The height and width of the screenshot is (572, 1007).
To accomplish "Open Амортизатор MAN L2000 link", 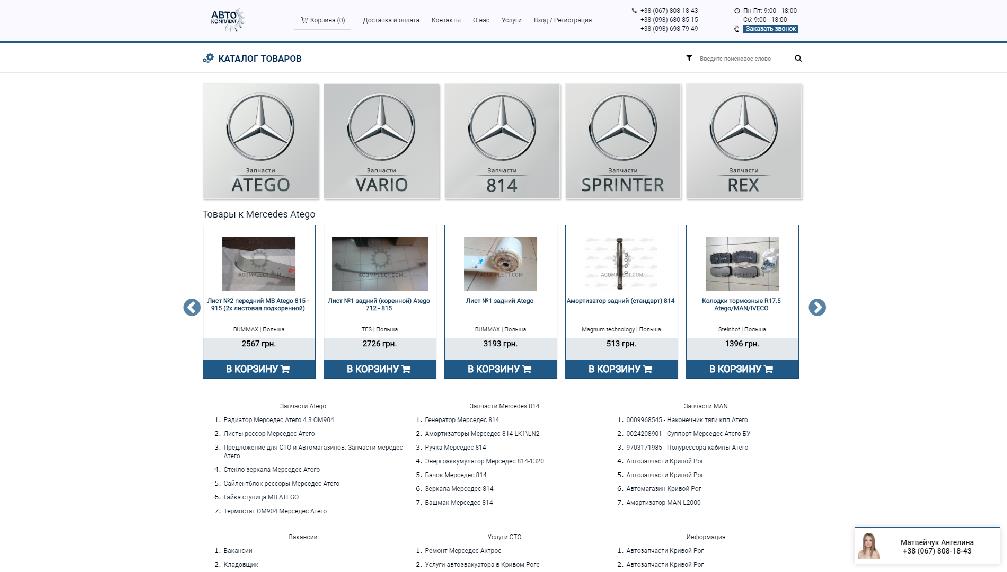I will tap(663, 503).
